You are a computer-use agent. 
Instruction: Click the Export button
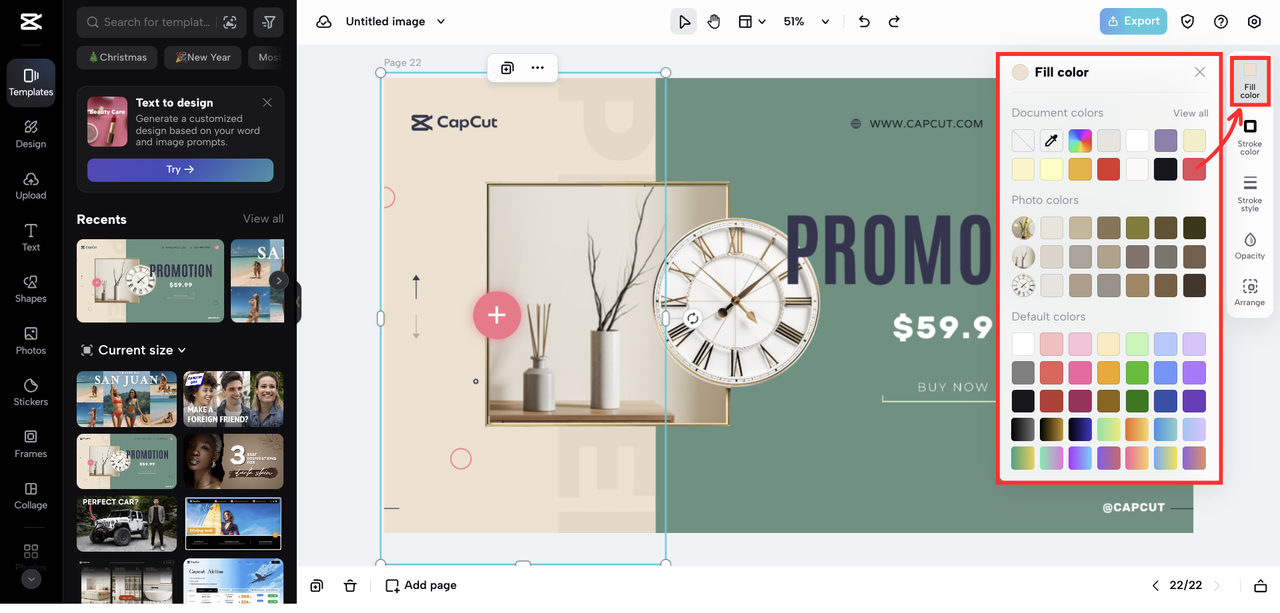click(1133, 21)
